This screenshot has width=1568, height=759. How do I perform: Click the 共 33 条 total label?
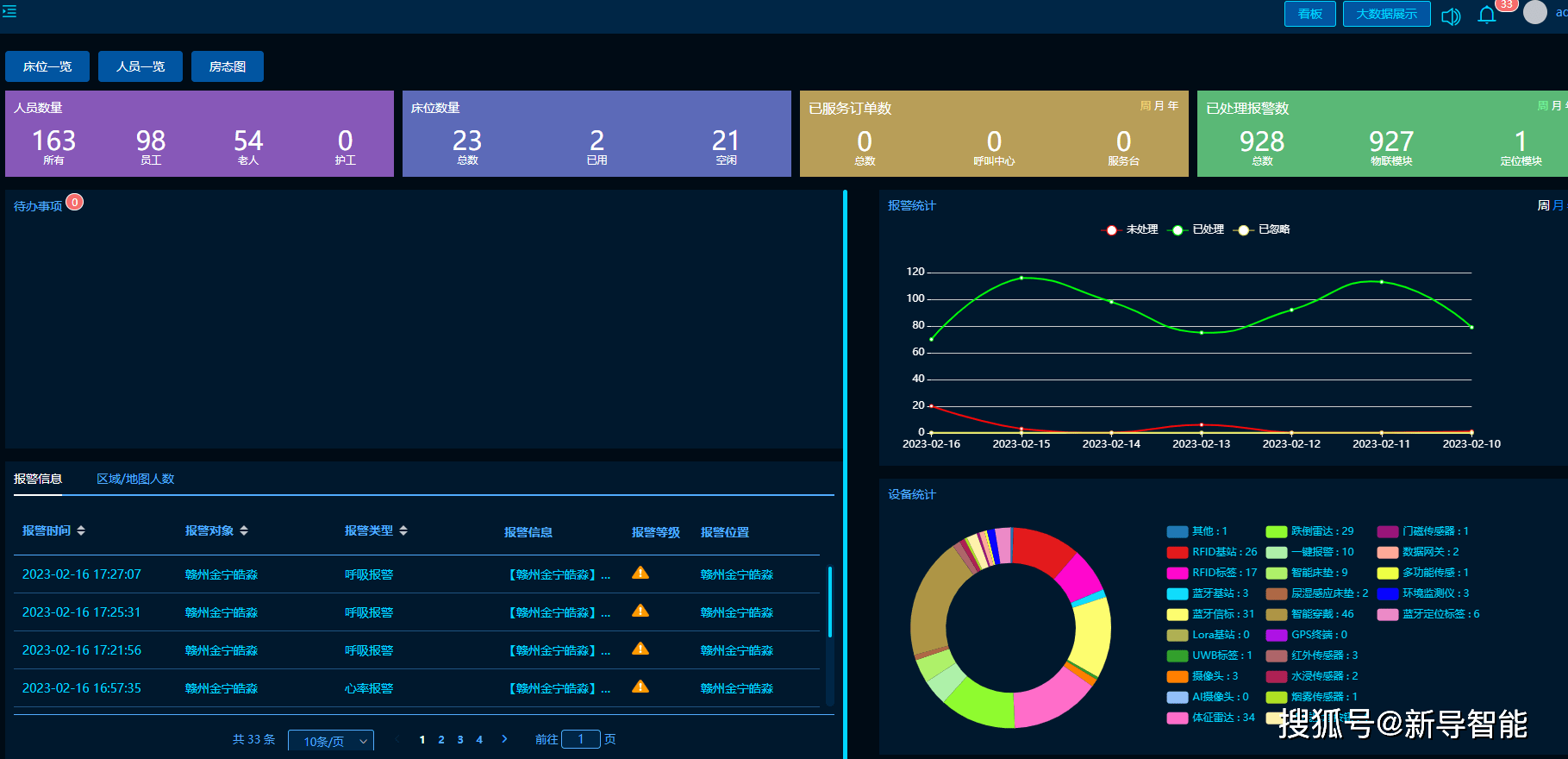[x=254, y=739]
